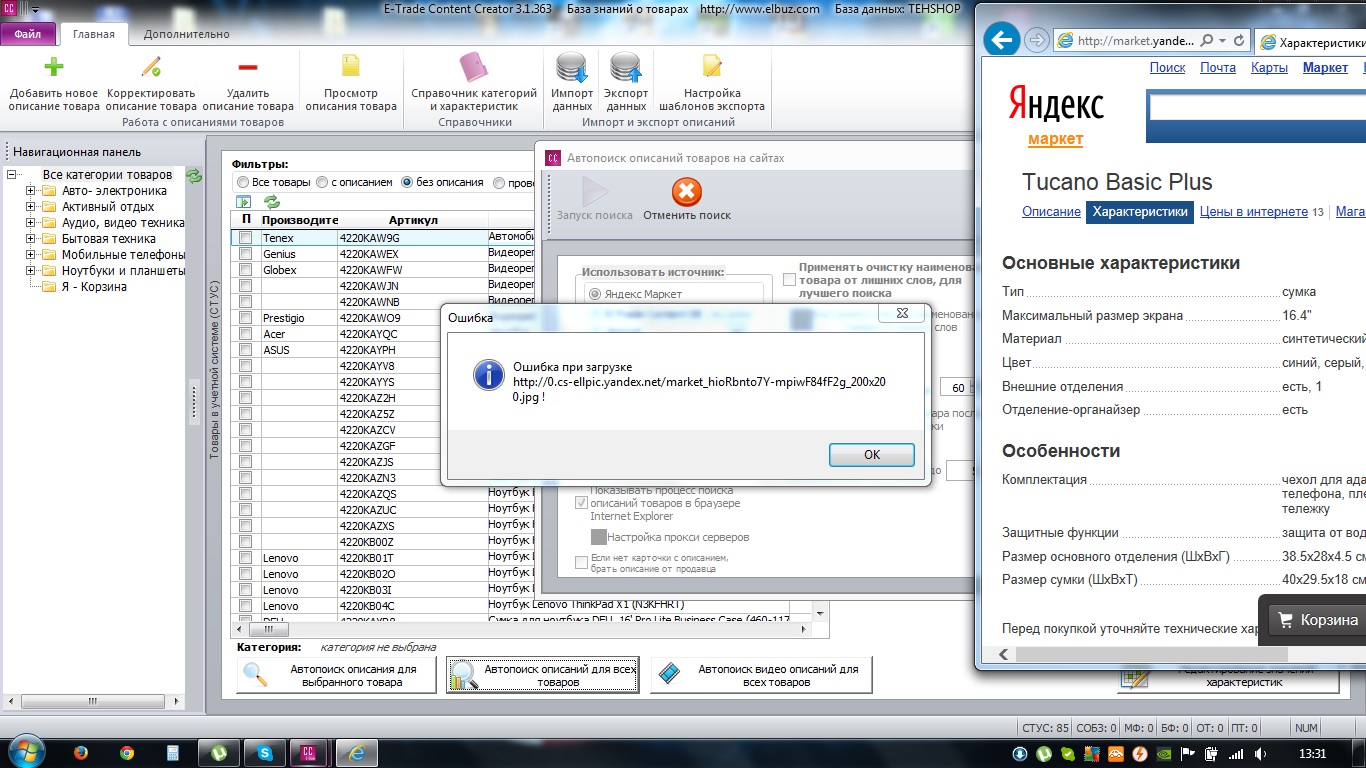
Task: Click 'Автопоиск описаний для всех товаров' button
Action: 543,675
